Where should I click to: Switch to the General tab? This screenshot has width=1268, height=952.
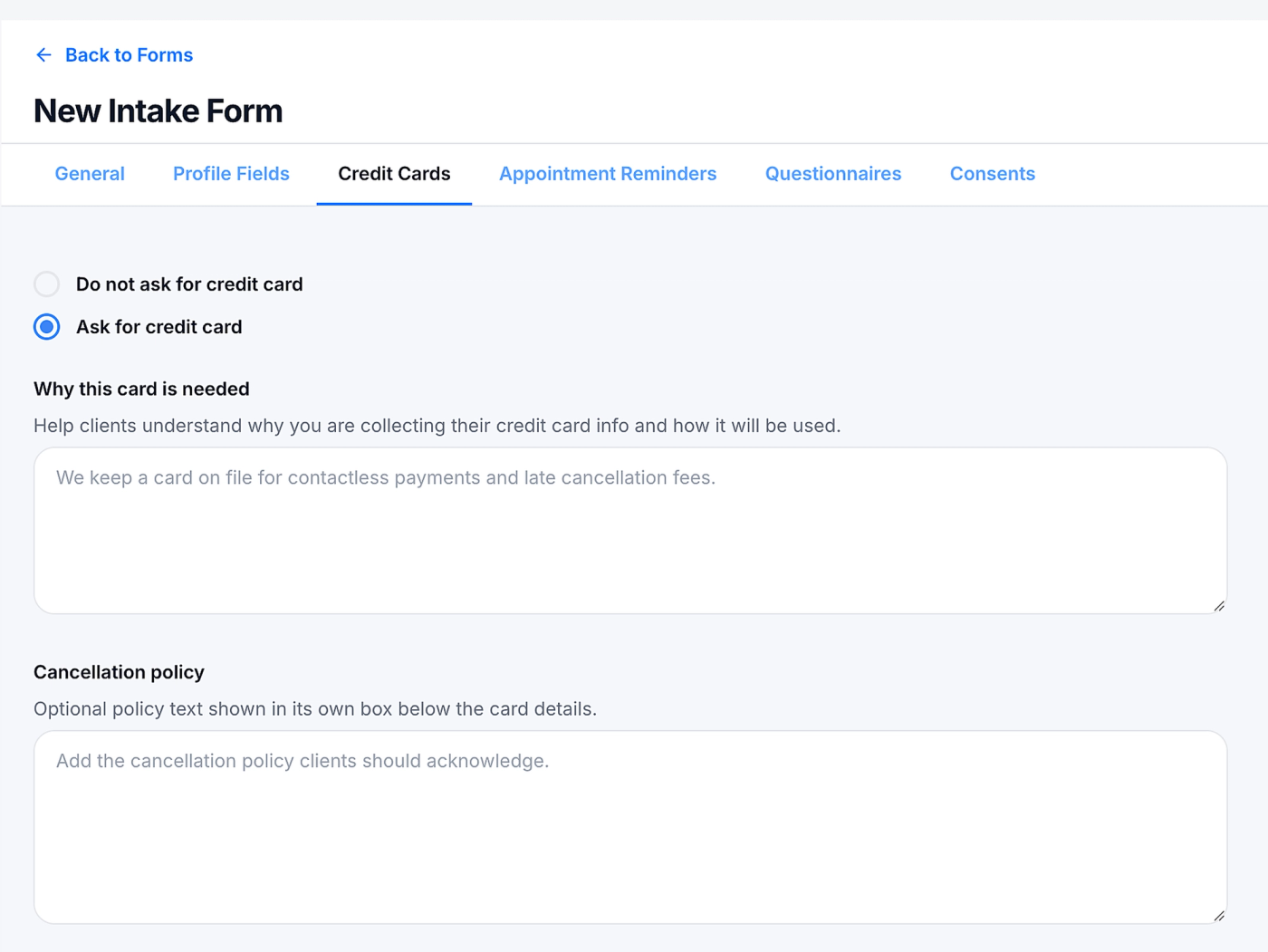click(x=90, y=174)
